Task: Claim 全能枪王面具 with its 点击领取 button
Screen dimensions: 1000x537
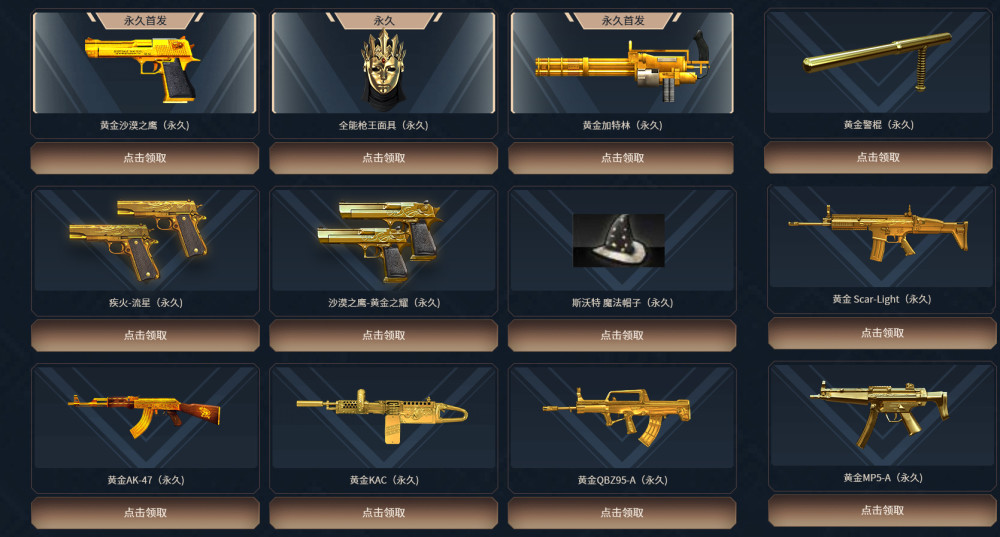Action: click(x=383, y=158)
